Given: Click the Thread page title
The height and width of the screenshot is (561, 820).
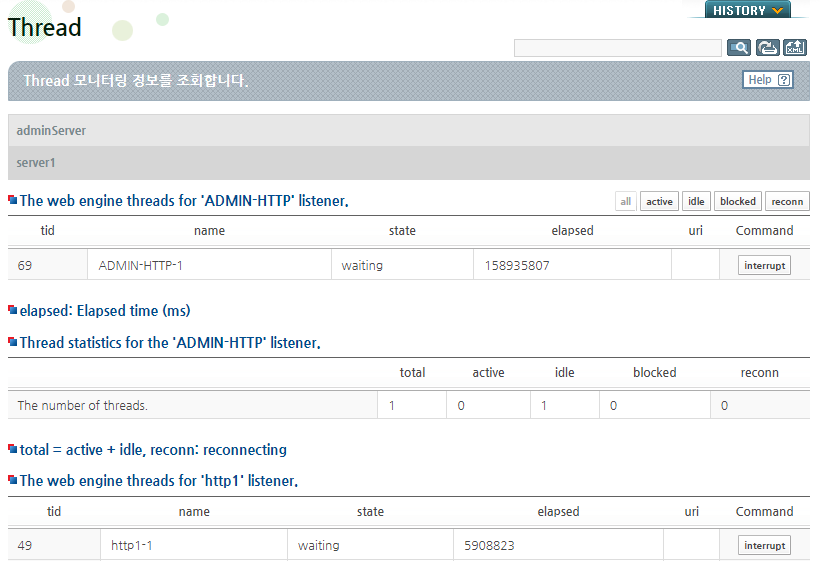Looking at the screenshot, I should (44, 27).
